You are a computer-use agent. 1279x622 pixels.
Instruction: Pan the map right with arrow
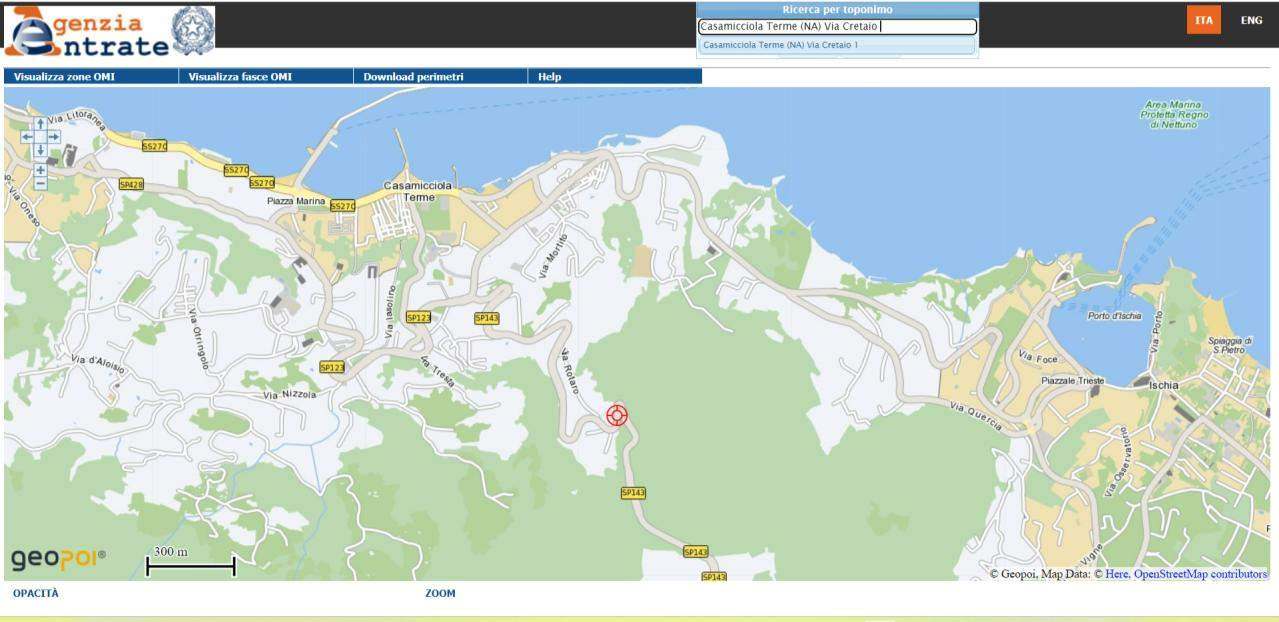tap(54, 137)
